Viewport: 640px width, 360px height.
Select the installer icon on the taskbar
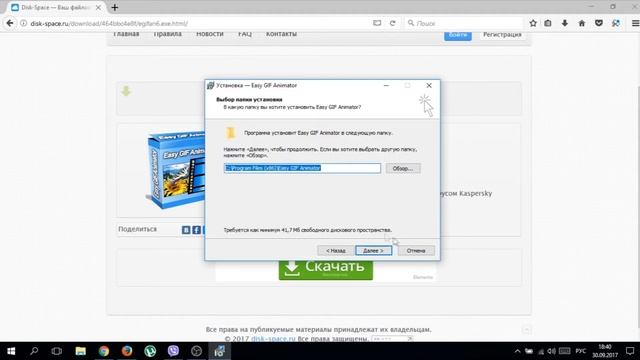[x=220, y=351]
